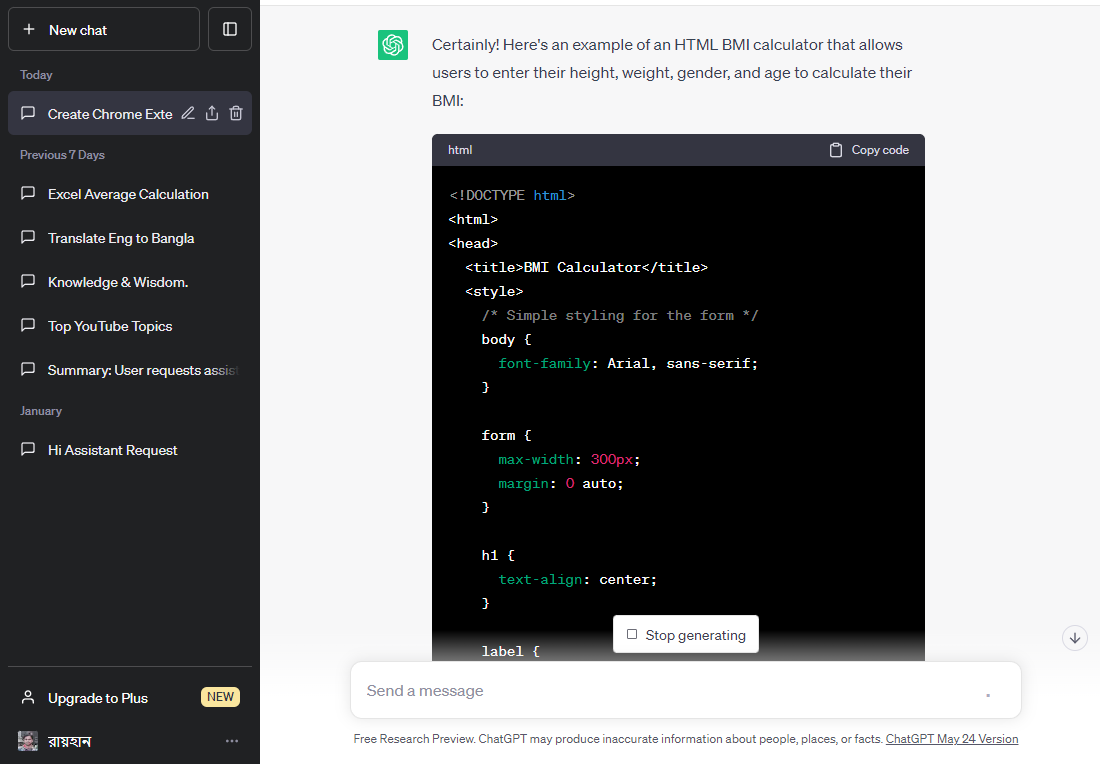Click the pencil rename icon on active chat
Viewport: 1100px width, 764px height.
pyautogui.click(x=188, y=114)
